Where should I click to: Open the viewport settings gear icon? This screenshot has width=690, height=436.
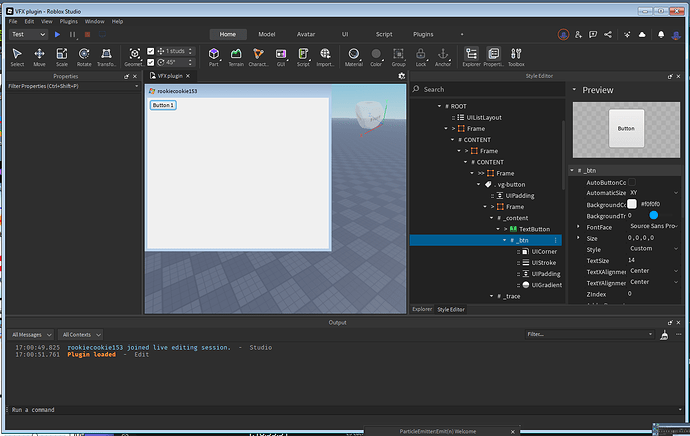click(401, 76)
